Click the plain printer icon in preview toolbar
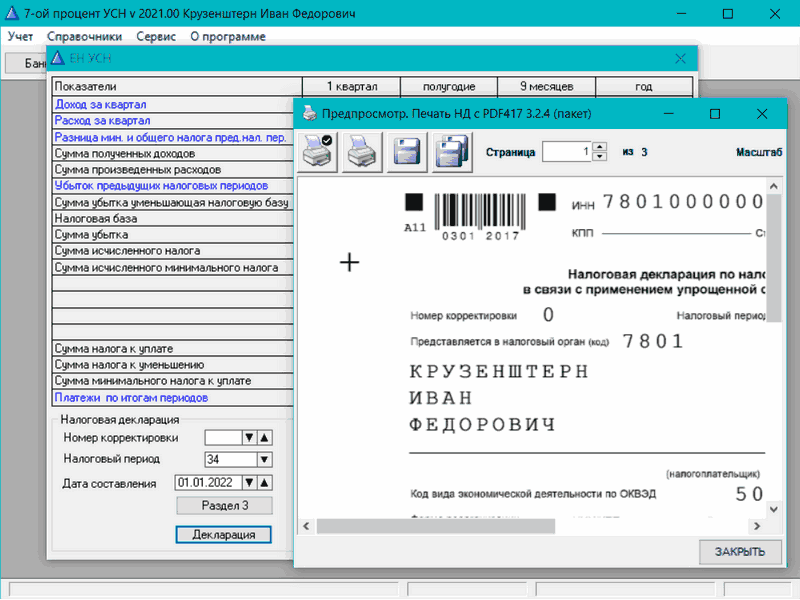This screenshot has width=800, height=600. (x=363, y=152)
